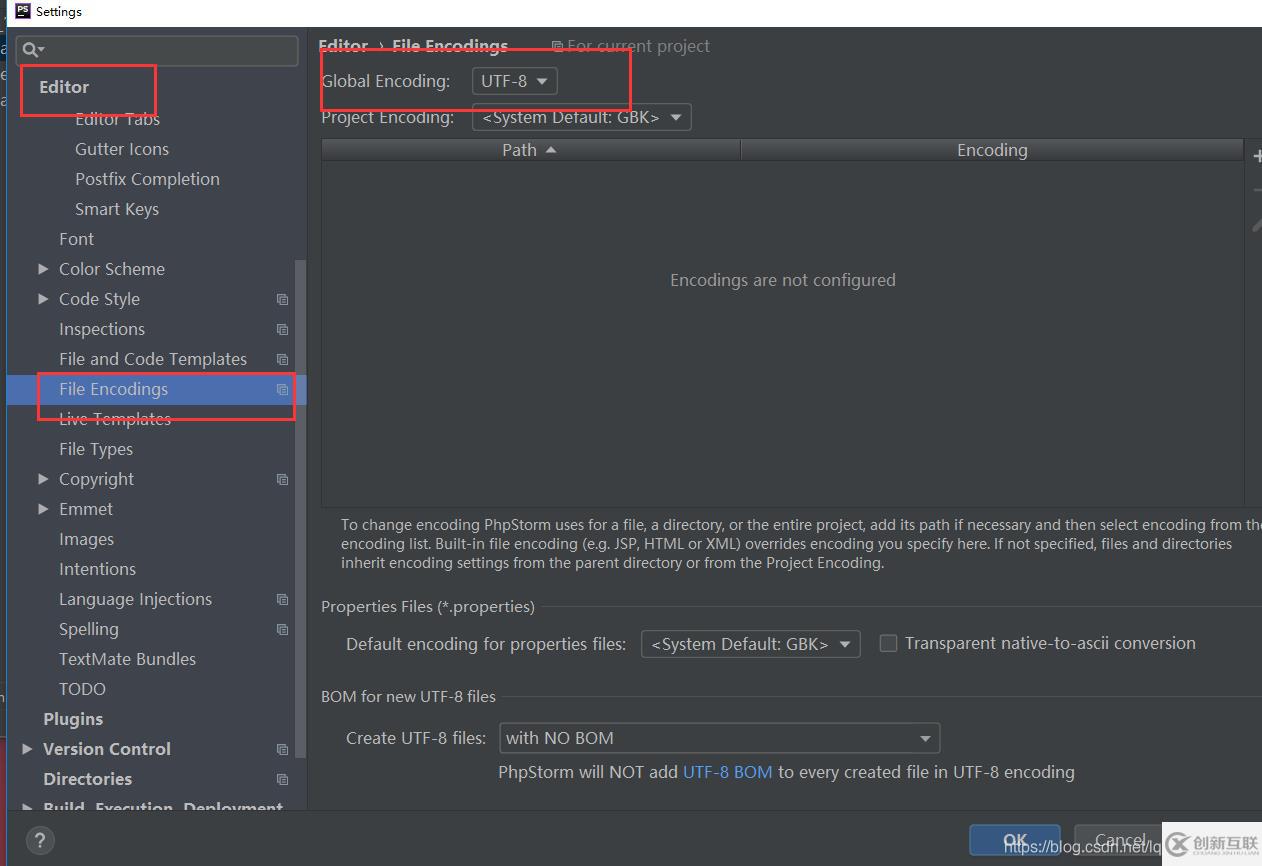
Task: Select the Font settings page
Action: click(76, 239)
